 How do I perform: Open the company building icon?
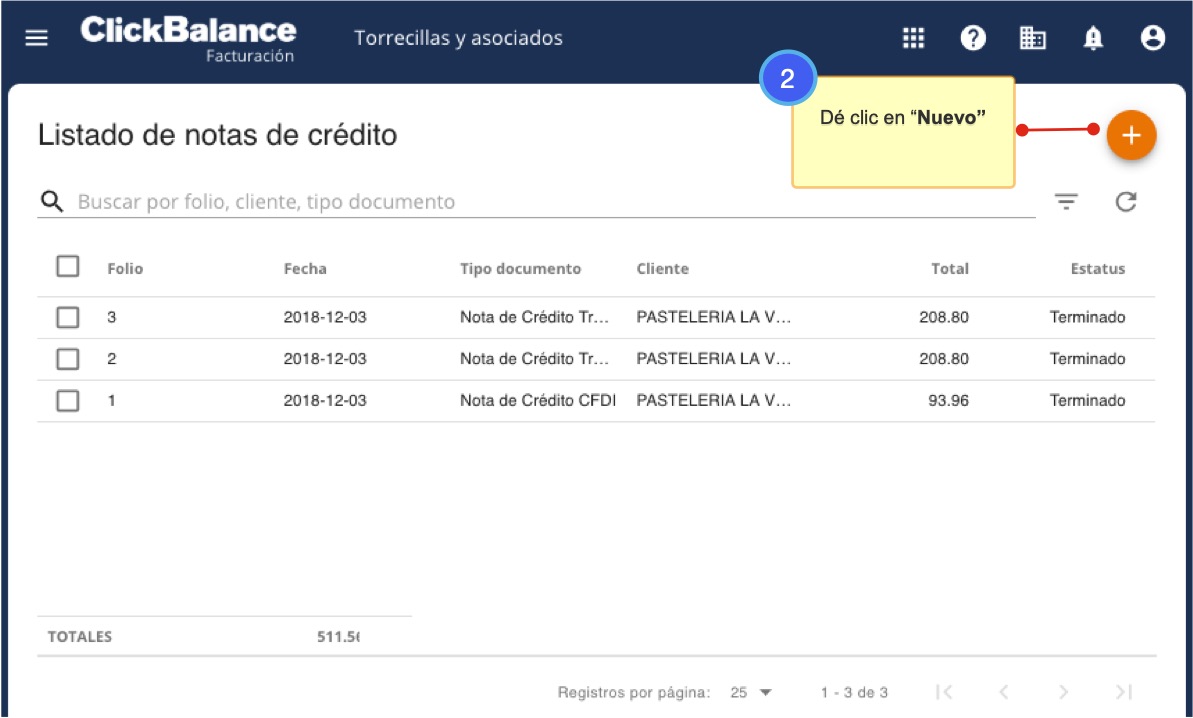click(x=1032, y=38)
